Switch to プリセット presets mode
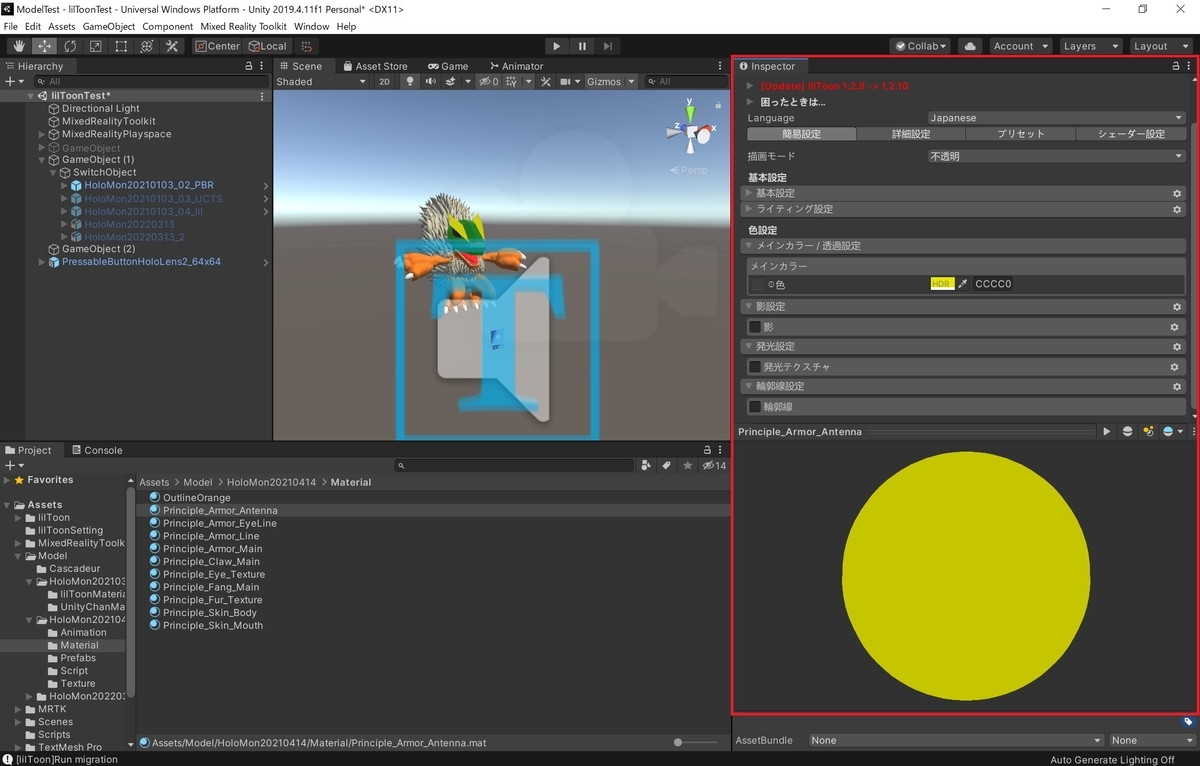Screen dimensions: 1200x766 (1020, 134)
